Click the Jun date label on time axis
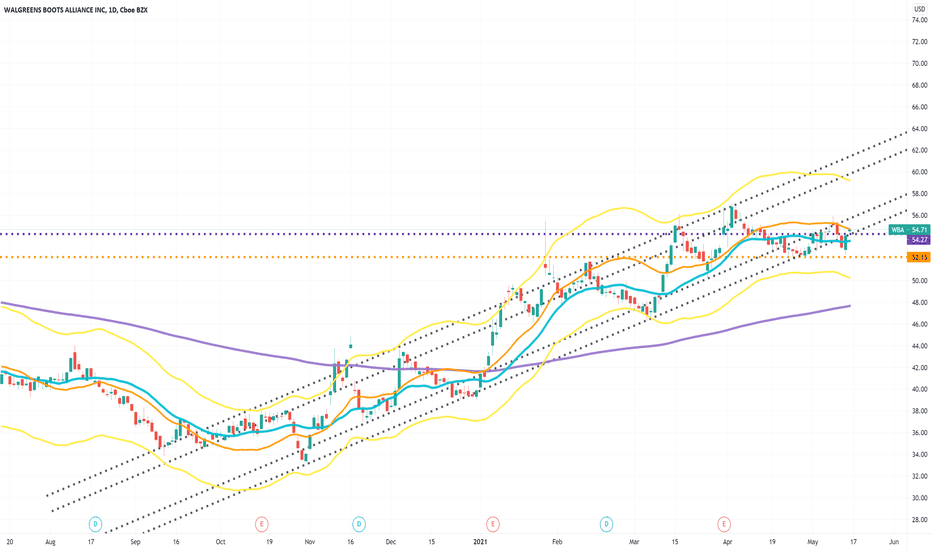This screenshot has width=932, height=550. 894,542
